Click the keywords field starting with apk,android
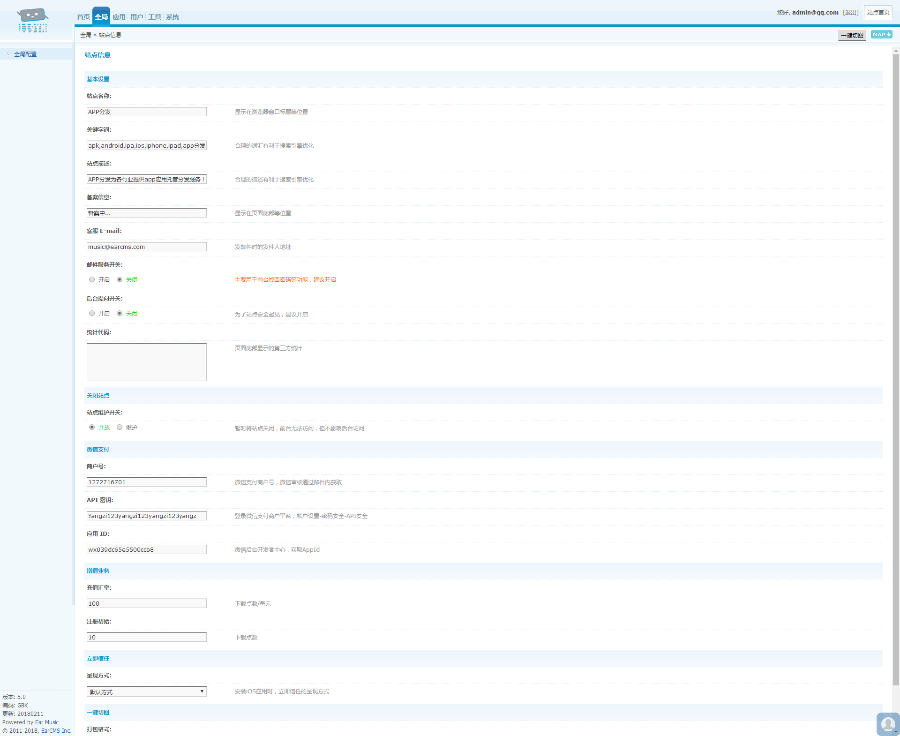Image resolution: width=900 pixels, height=736 pixels. pyautogui.click(x=146, y=145)
